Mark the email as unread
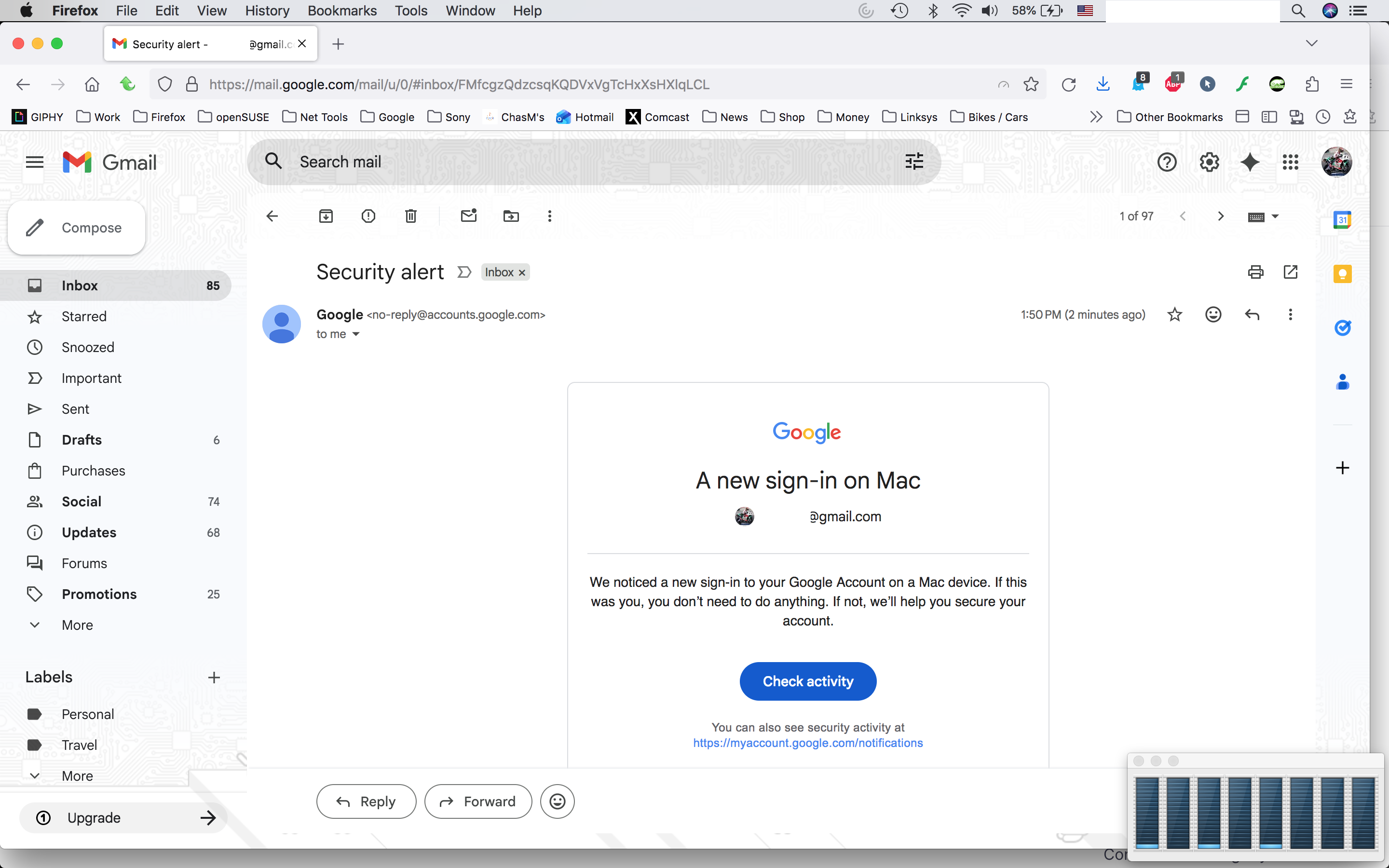The height and width of the screenshot is (868, 1389). (468, 216)
